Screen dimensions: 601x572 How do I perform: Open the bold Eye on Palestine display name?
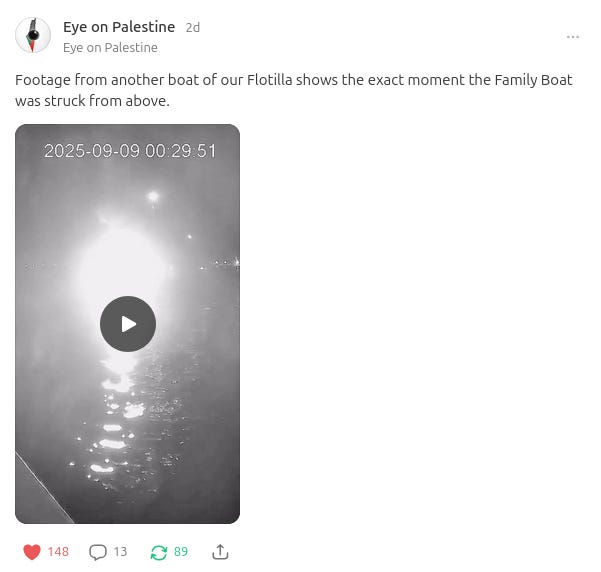tap(119, 27)
